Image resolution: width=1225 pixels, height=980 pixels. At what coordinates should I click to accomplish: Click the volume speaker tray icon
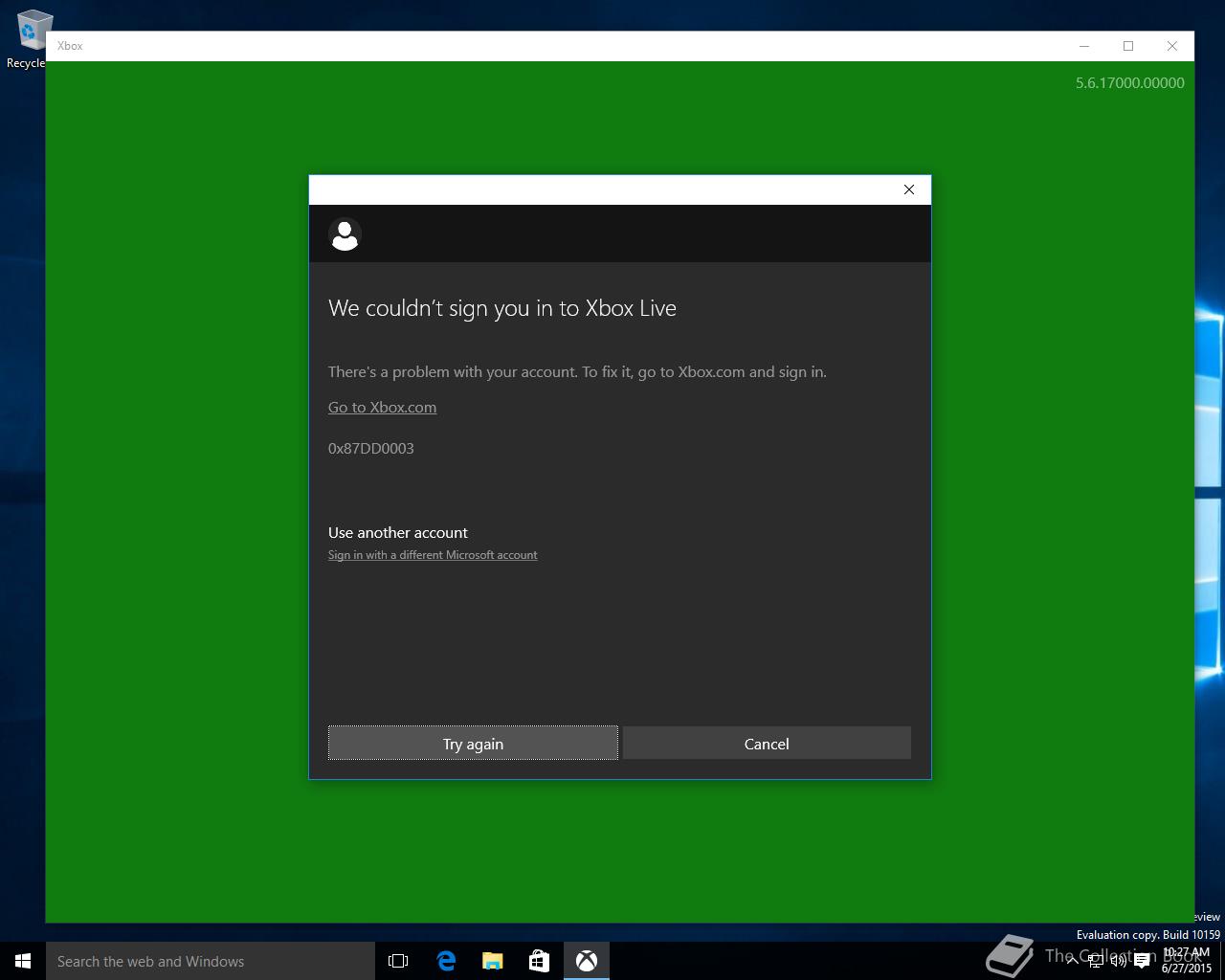click(x=1118, y=961)
